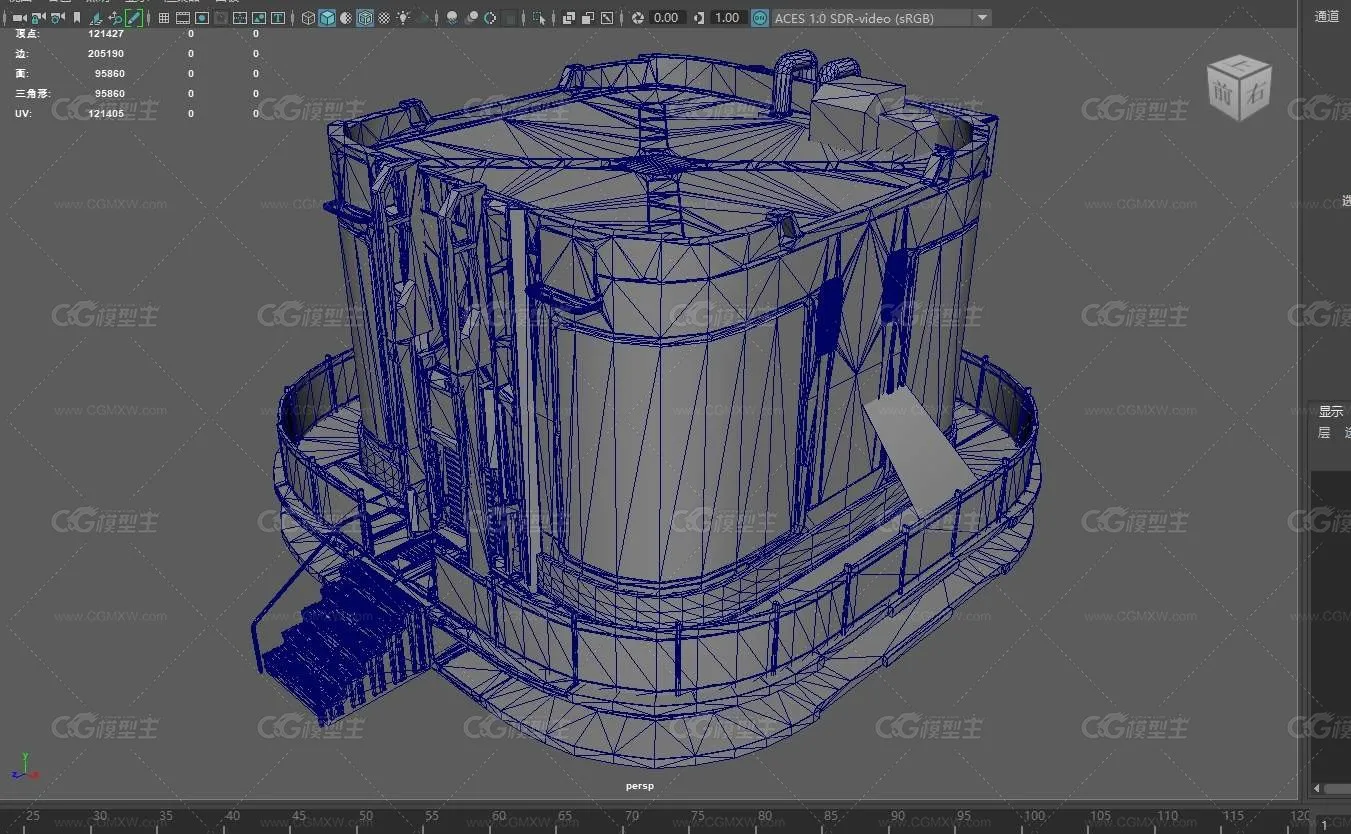Switch to Wireframe shading mode icon

pos(308,18)
